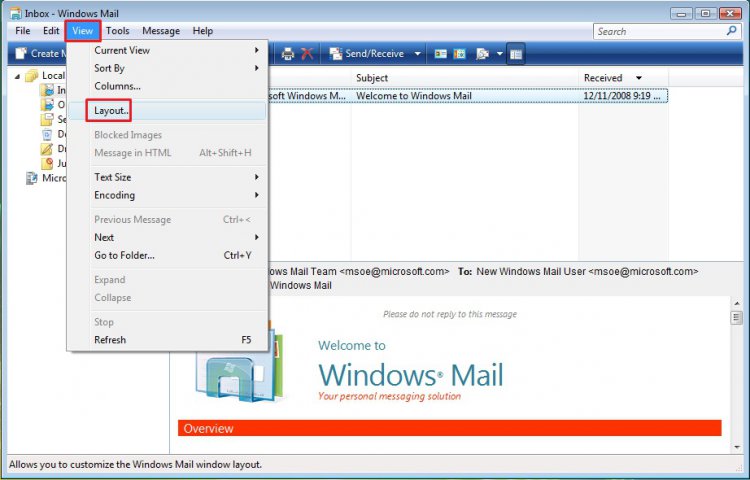Click the Print icon in the toolbar
Screen dimensions: 750x480
click(287, 54)
